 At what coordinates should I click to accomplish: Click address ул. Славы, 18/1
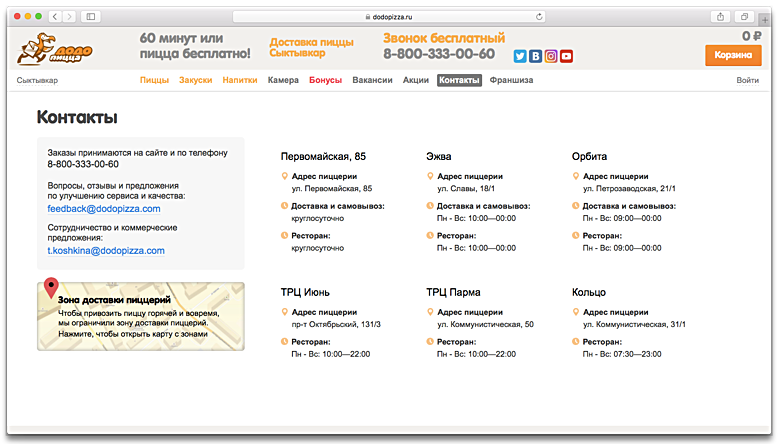click(x=466, y=188)
